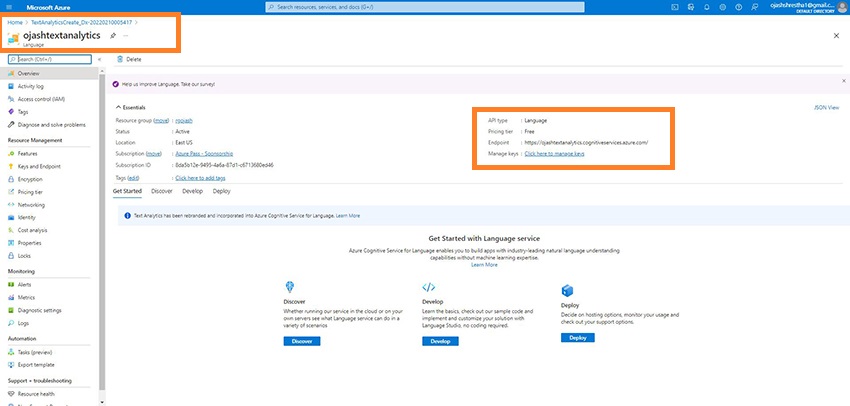Click move link next to Resource group
The height and width of the screenshot is (406, 850).
[161, 120]
